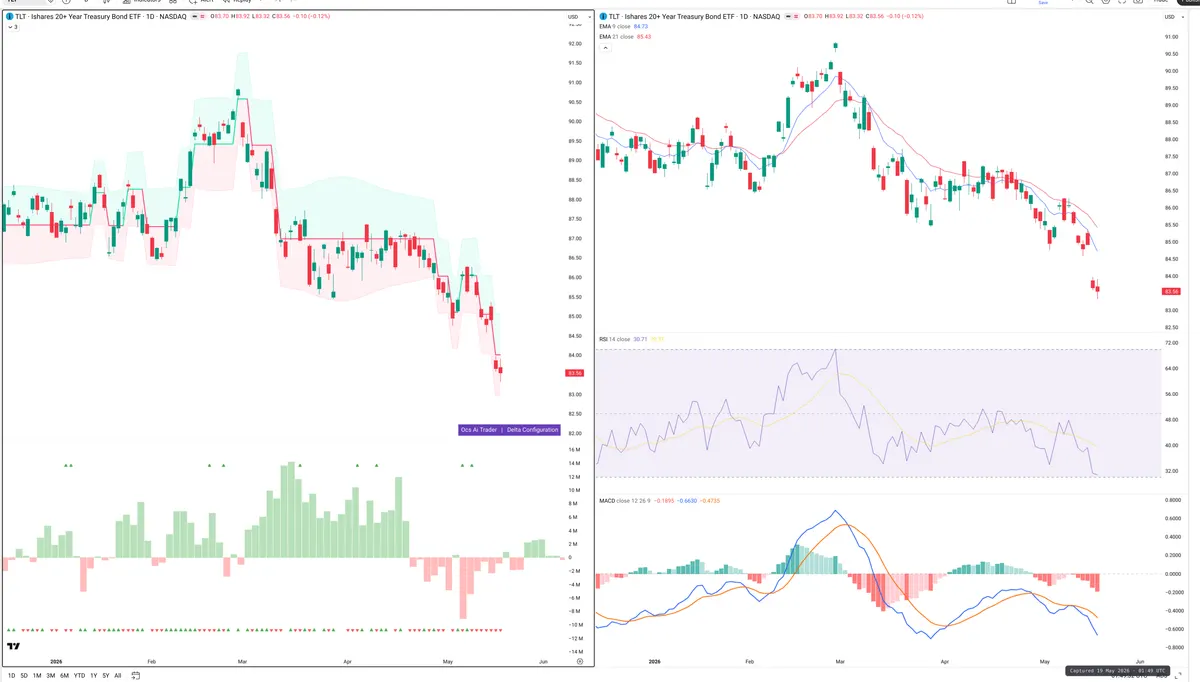Click the Feb label on left time axis
Screen dimensions: 1200x682
(152, 661)
